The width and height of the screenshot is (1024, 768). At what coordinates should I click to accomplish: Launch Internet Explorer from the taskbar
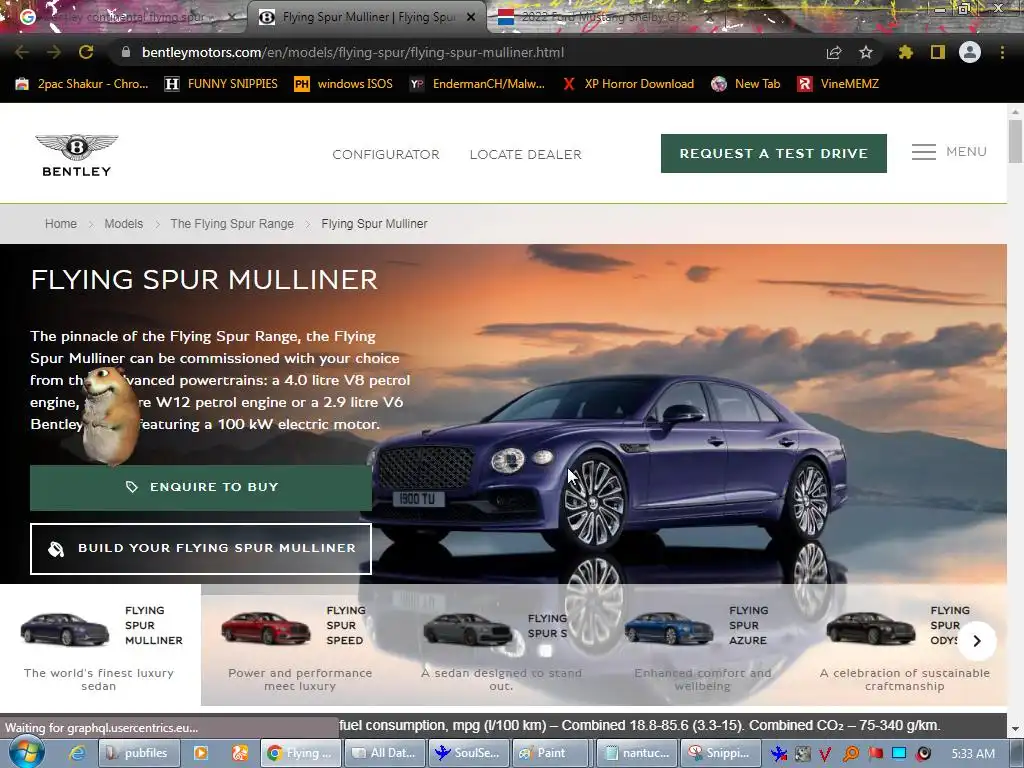click(77, 753)
